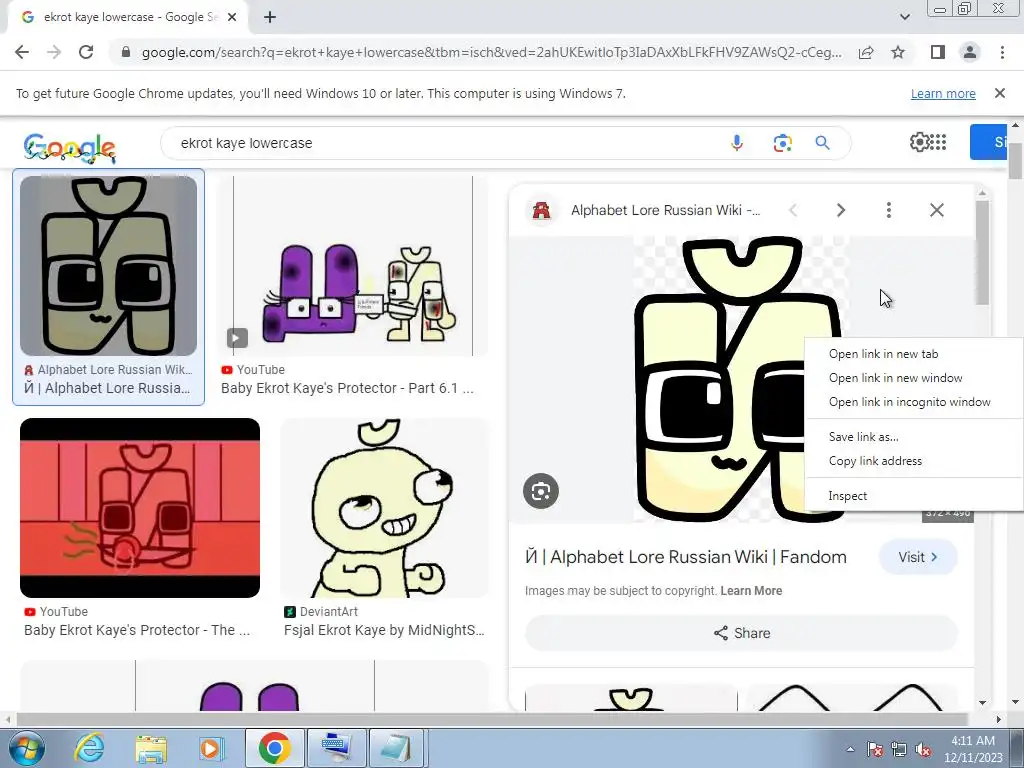Click the Alphabet Lore Russian Wiki source header
The width and height of the screenshot is (1024, 768).
coord(665,210)
